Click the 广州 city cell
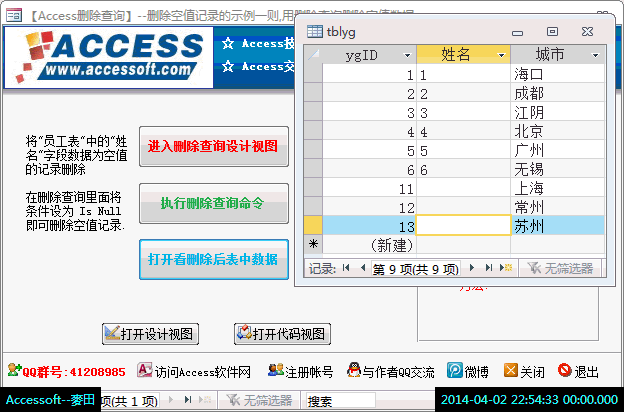Image resolution: width=624 pixels, height=412 pixels. [x=557, y=150]
